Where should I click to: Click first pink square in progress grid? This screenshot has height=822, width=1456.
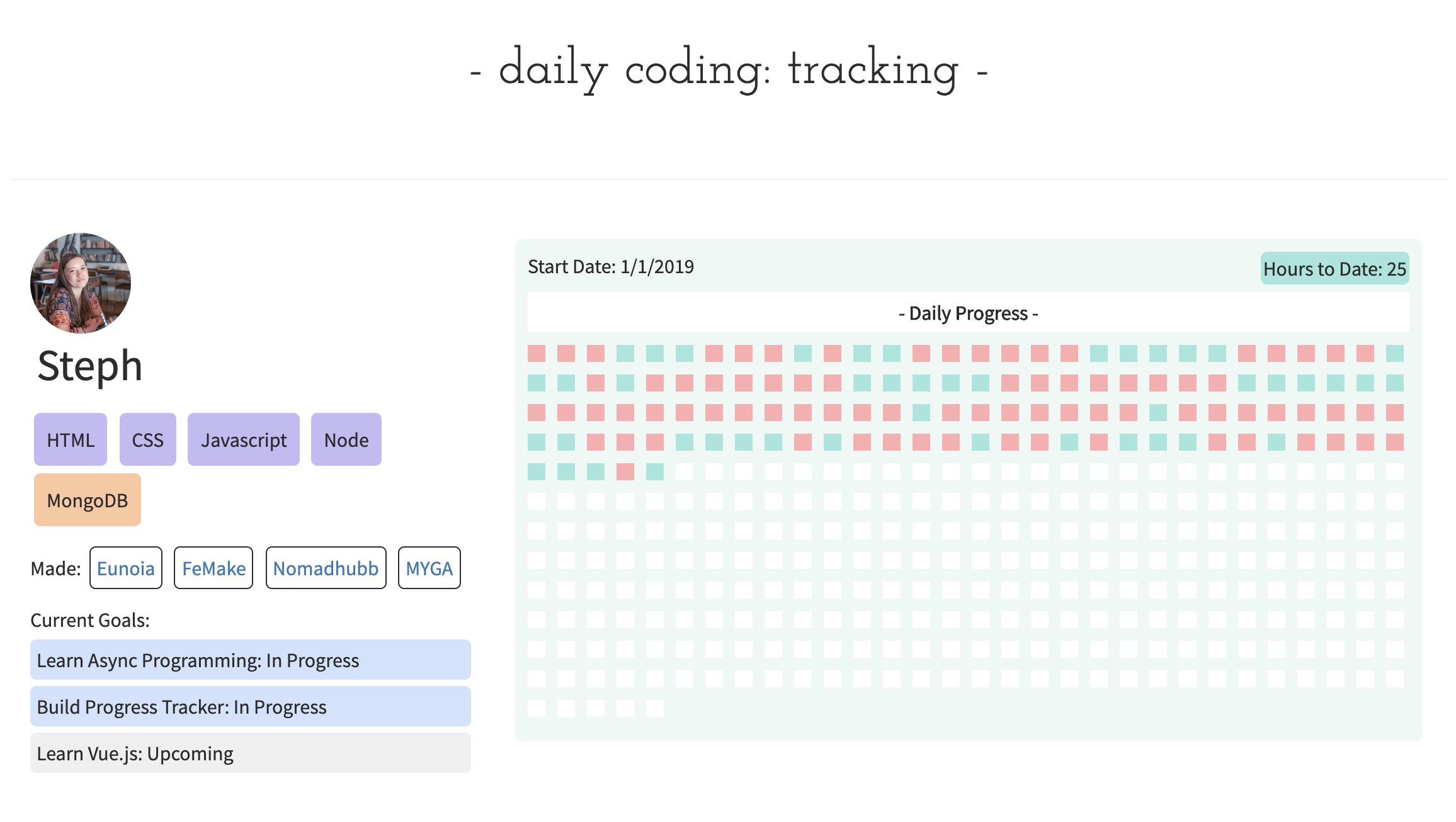pos(537,353)
